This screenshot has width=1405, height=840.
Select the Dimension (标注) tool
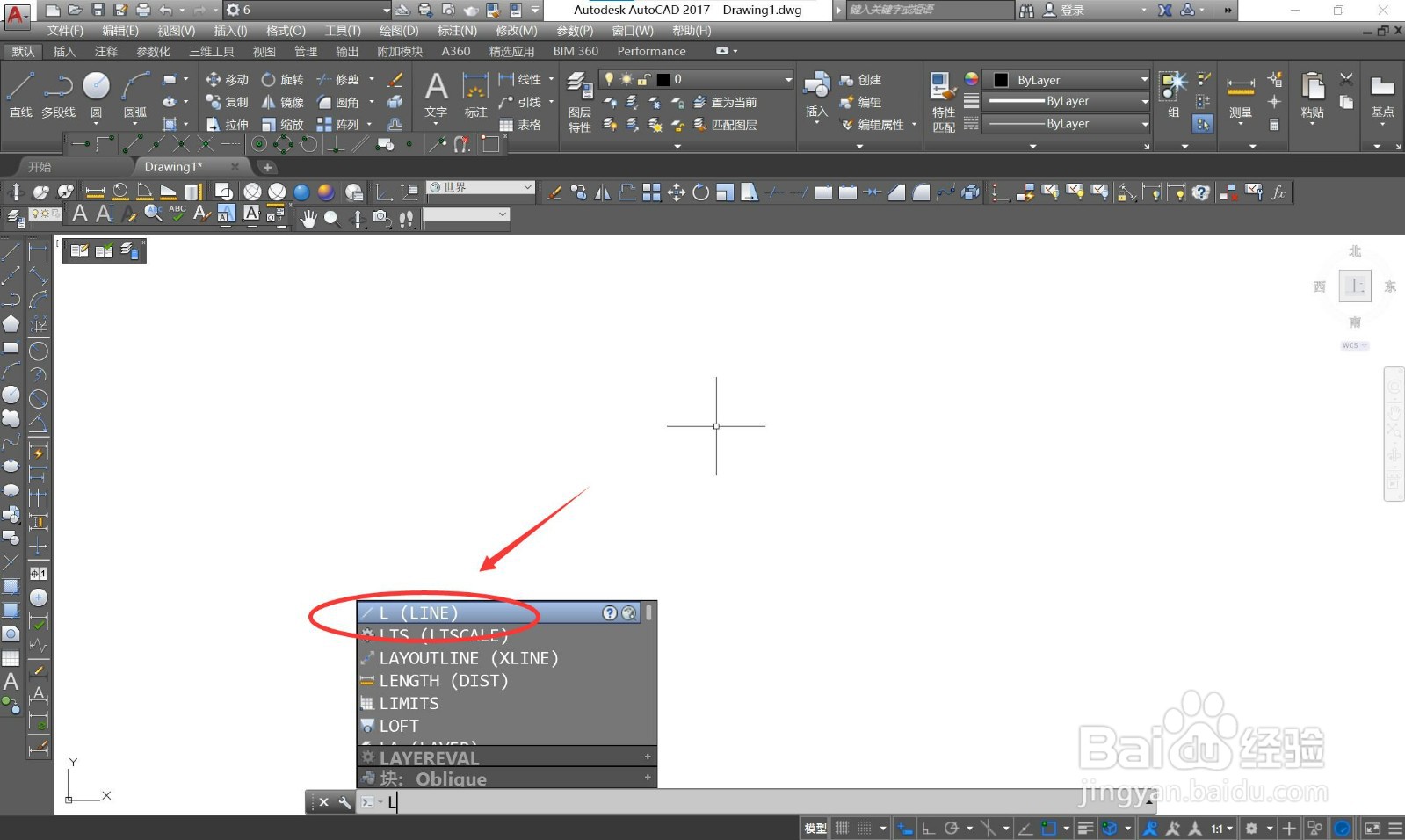pyautogui.click(x=475, y=95)
